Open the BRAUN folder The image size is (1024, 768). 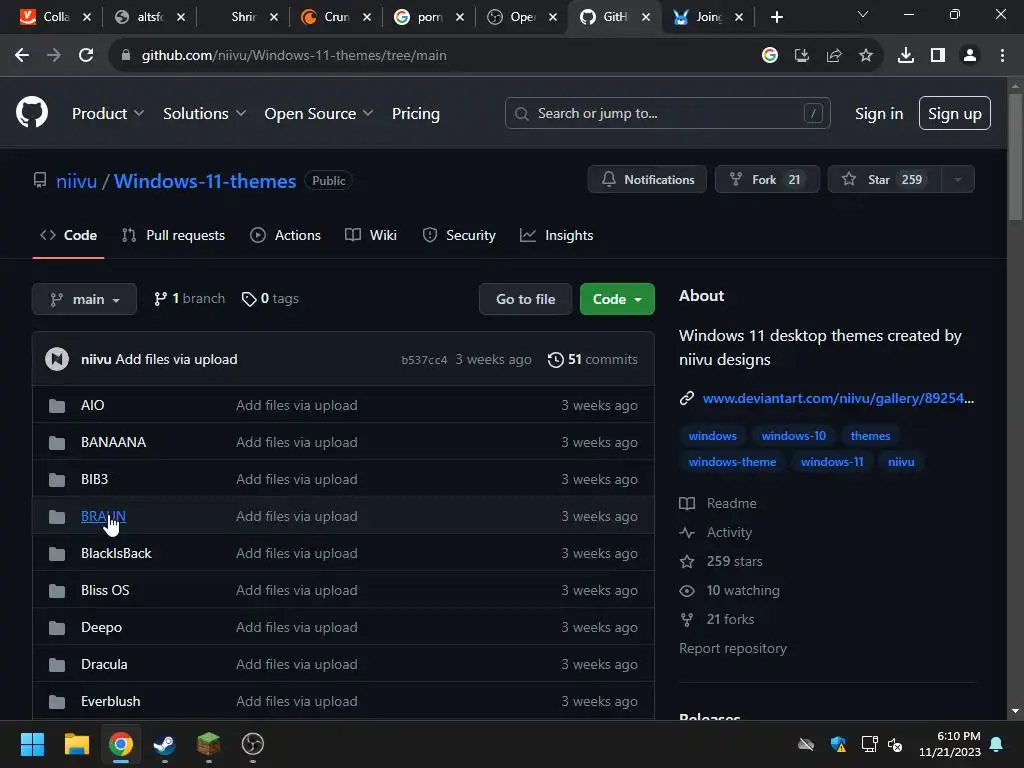(x=103, y=516)
